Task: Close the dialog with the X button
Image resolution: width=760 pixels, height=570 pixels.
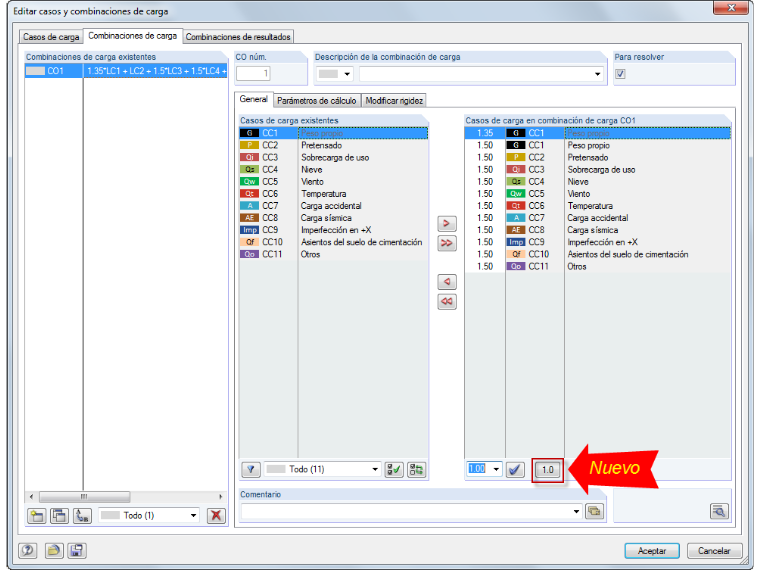Action: 731,8
